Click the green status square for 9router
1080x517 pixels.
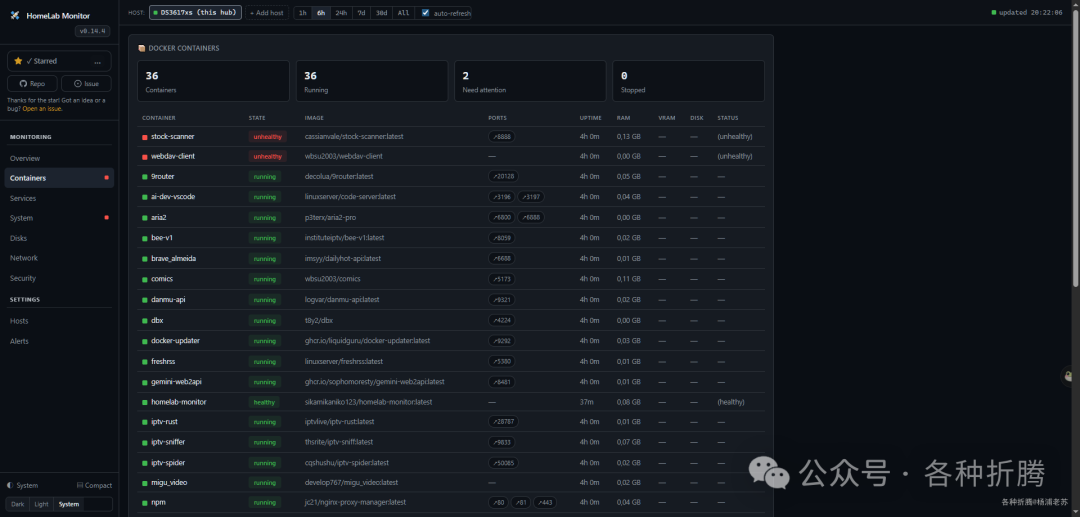click(145, 177)
